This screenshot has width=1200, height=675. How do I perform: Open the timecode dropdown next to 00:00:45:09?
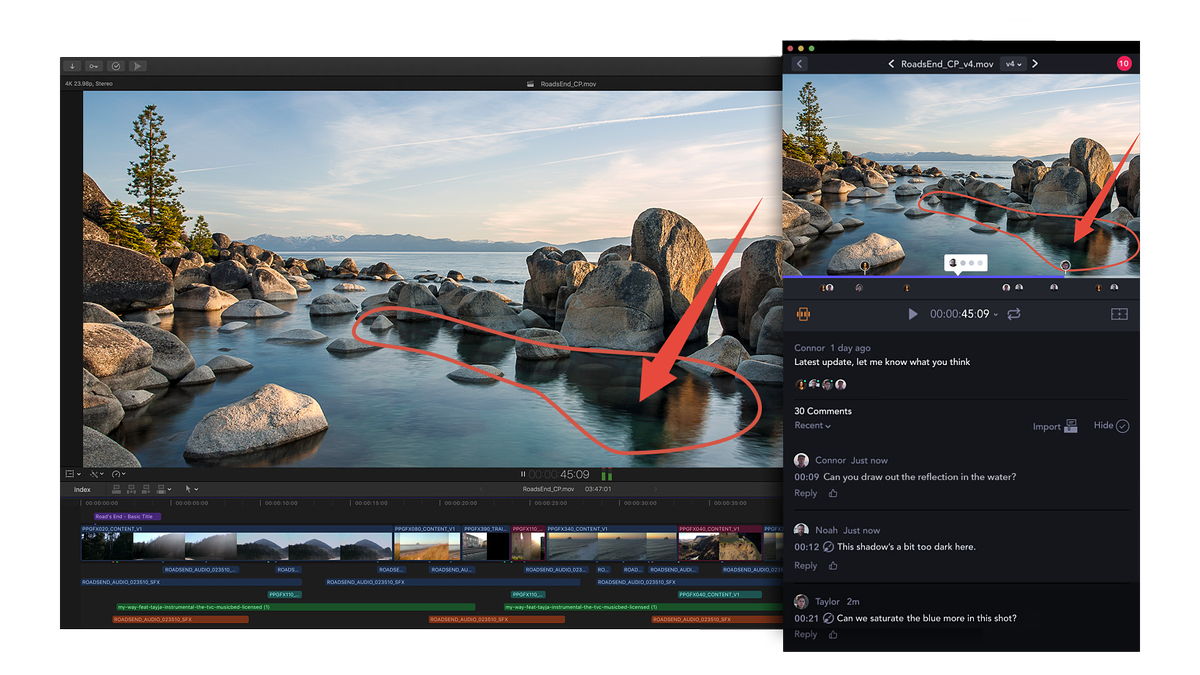pos(995,313)
